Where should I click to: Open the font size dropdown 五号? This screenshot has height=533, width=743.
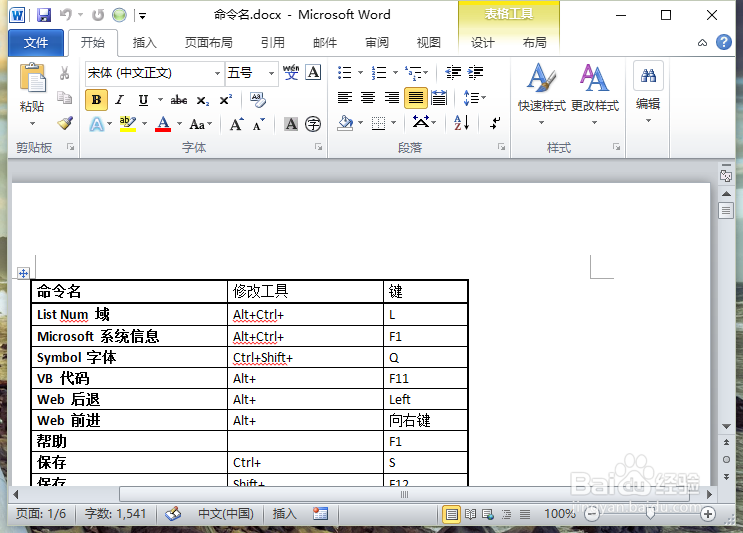[271, 73]
